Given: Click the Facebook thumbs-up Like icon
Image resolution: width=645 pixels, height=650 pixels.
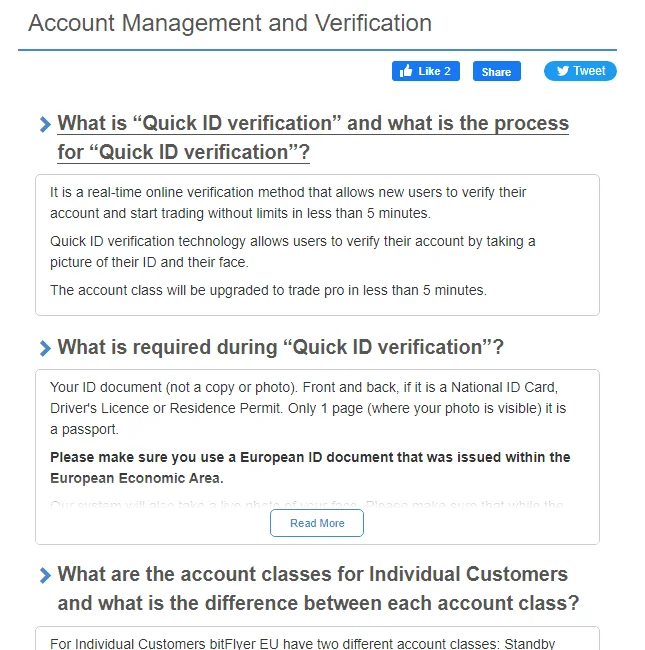Looking at the screenshot, I should pyautogui.click(x=407, y=71).
